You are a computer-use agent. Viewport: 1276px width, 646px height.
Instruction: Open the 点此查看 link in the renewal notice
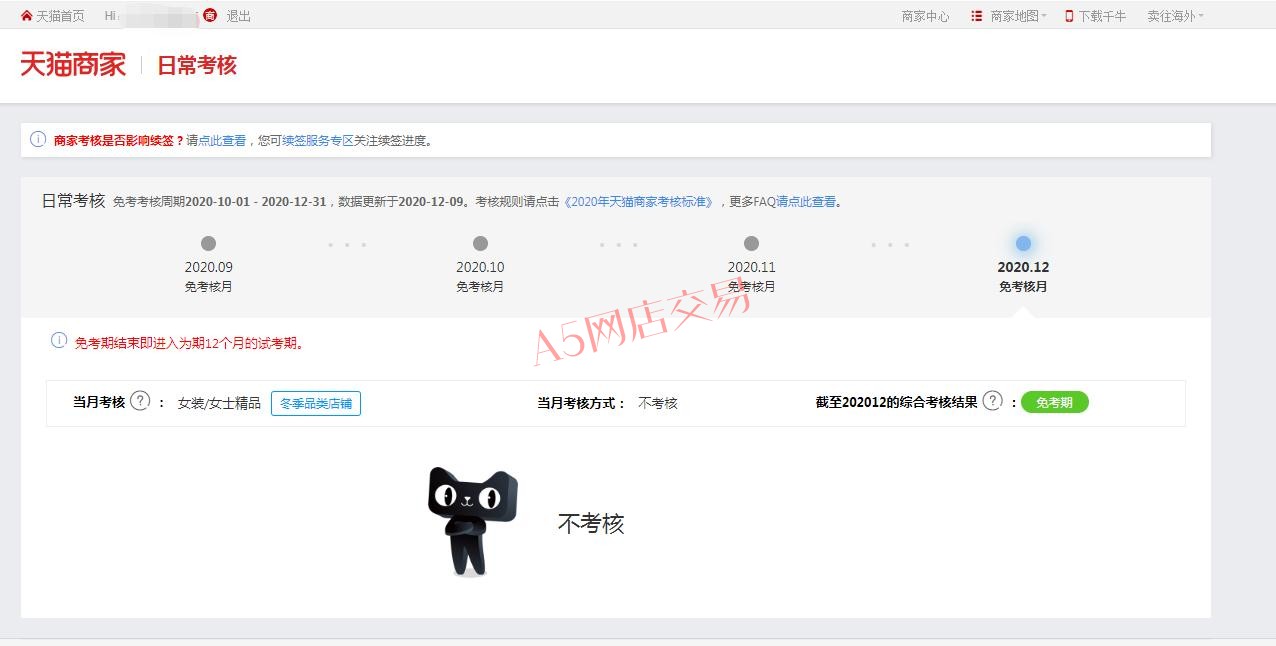click(222, 141)
